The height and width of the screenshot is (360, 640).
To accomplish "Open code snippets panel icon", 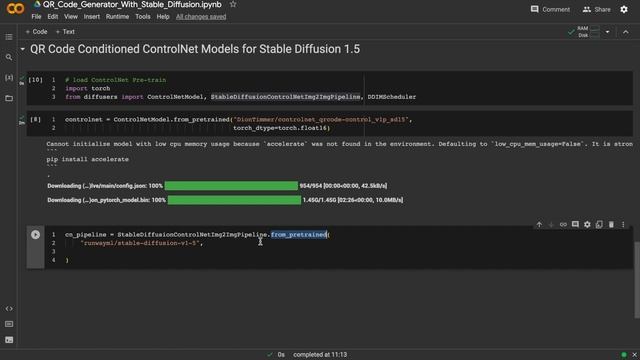I will (9, 309).
